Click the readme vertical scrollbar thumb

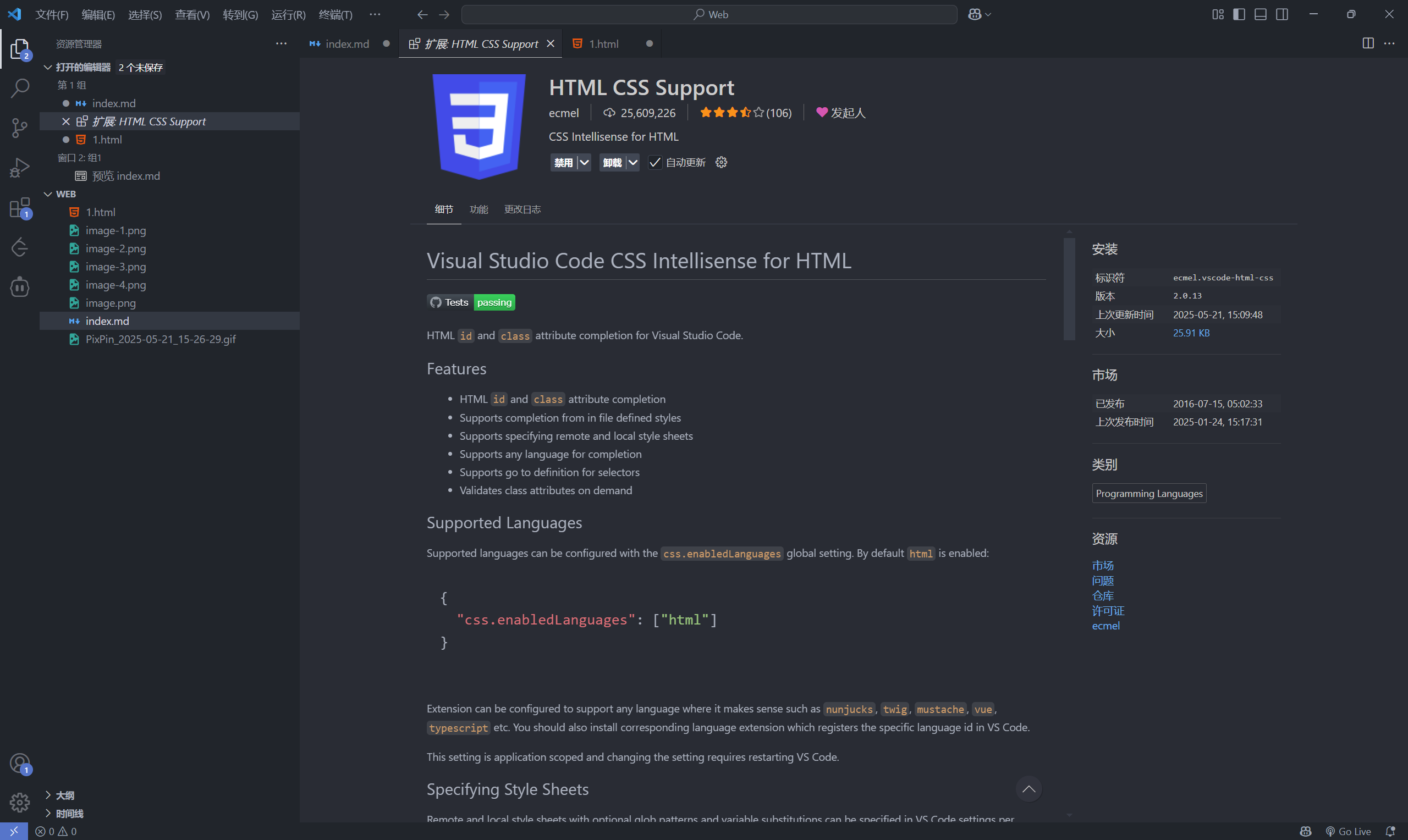pyautogui.click(x=1069, y=289)
